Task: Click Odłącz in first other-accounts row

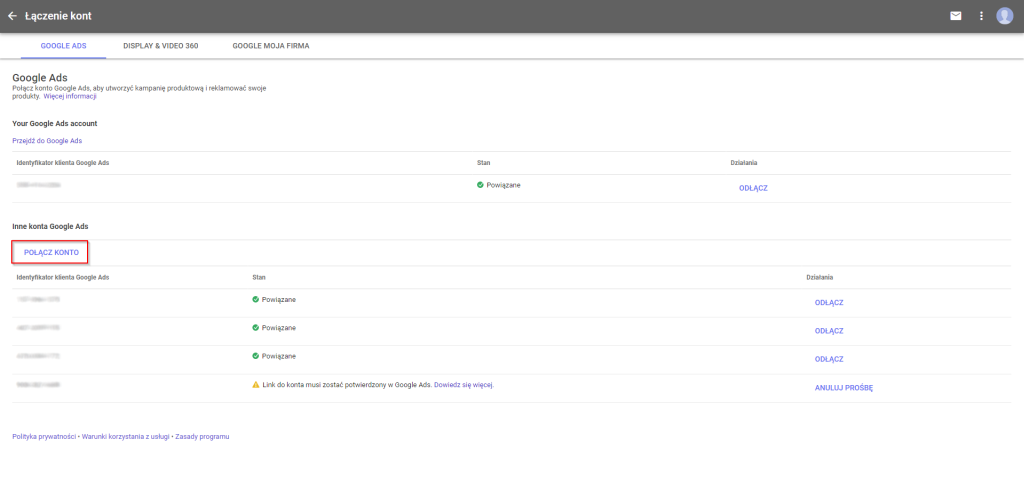Action: [x=829, y=303]
